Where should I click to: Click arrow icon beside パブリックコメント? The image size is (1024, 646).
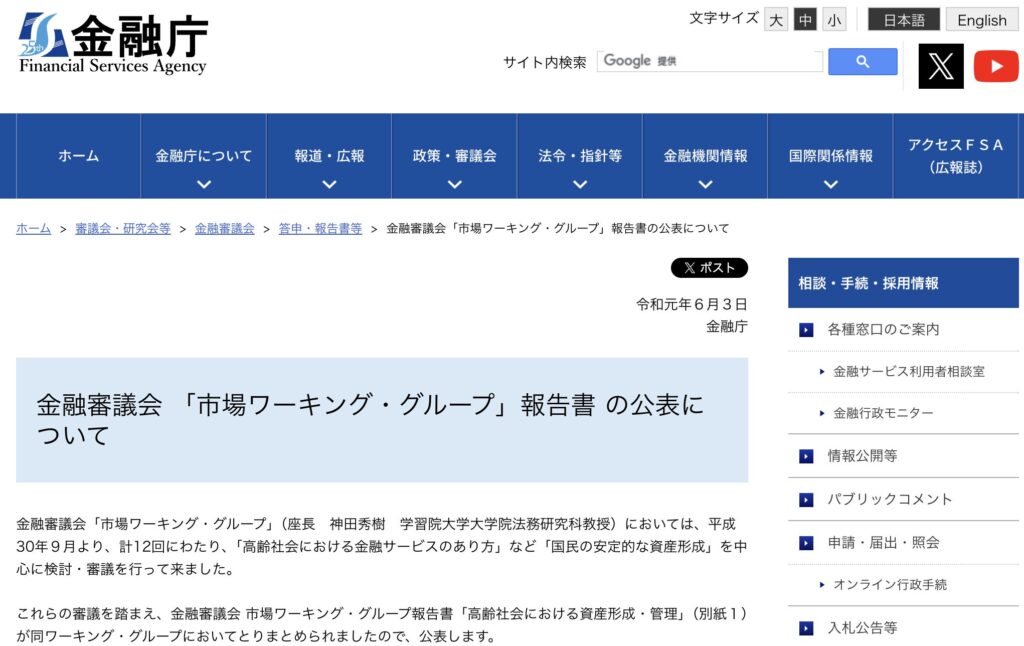[x=807, y=500]
